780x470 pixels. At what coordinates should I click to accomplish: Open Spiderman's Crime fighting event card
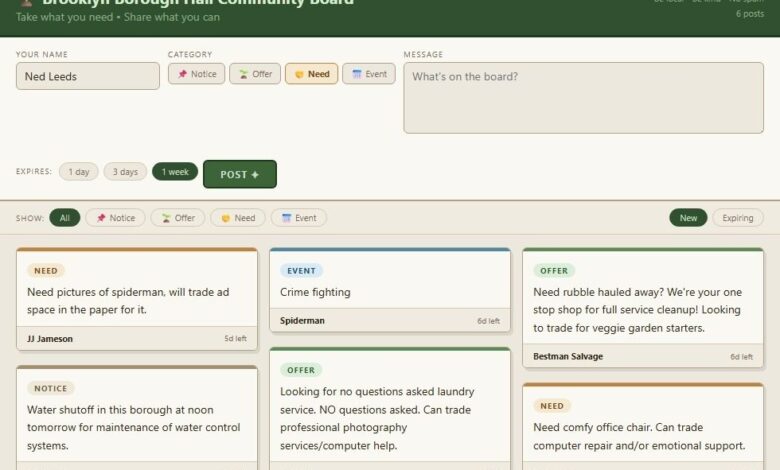(x=390, y=290)
